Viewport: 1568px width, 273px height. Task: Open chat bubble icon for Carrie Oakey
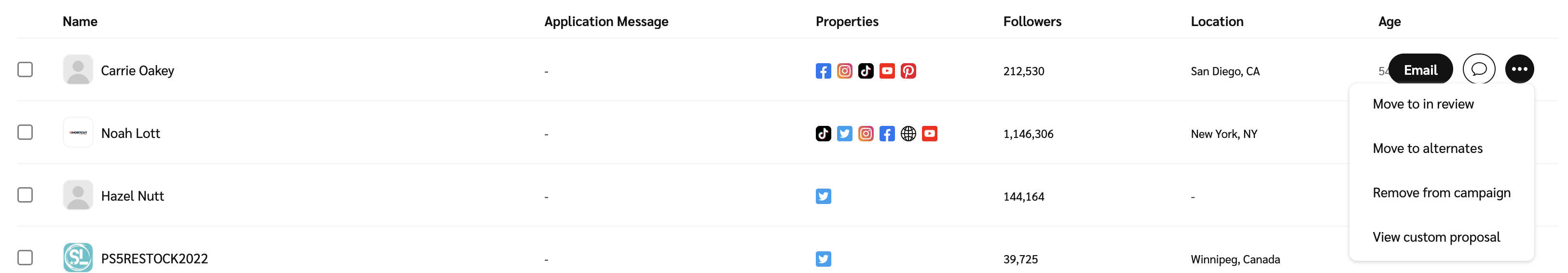point(1479,69)
